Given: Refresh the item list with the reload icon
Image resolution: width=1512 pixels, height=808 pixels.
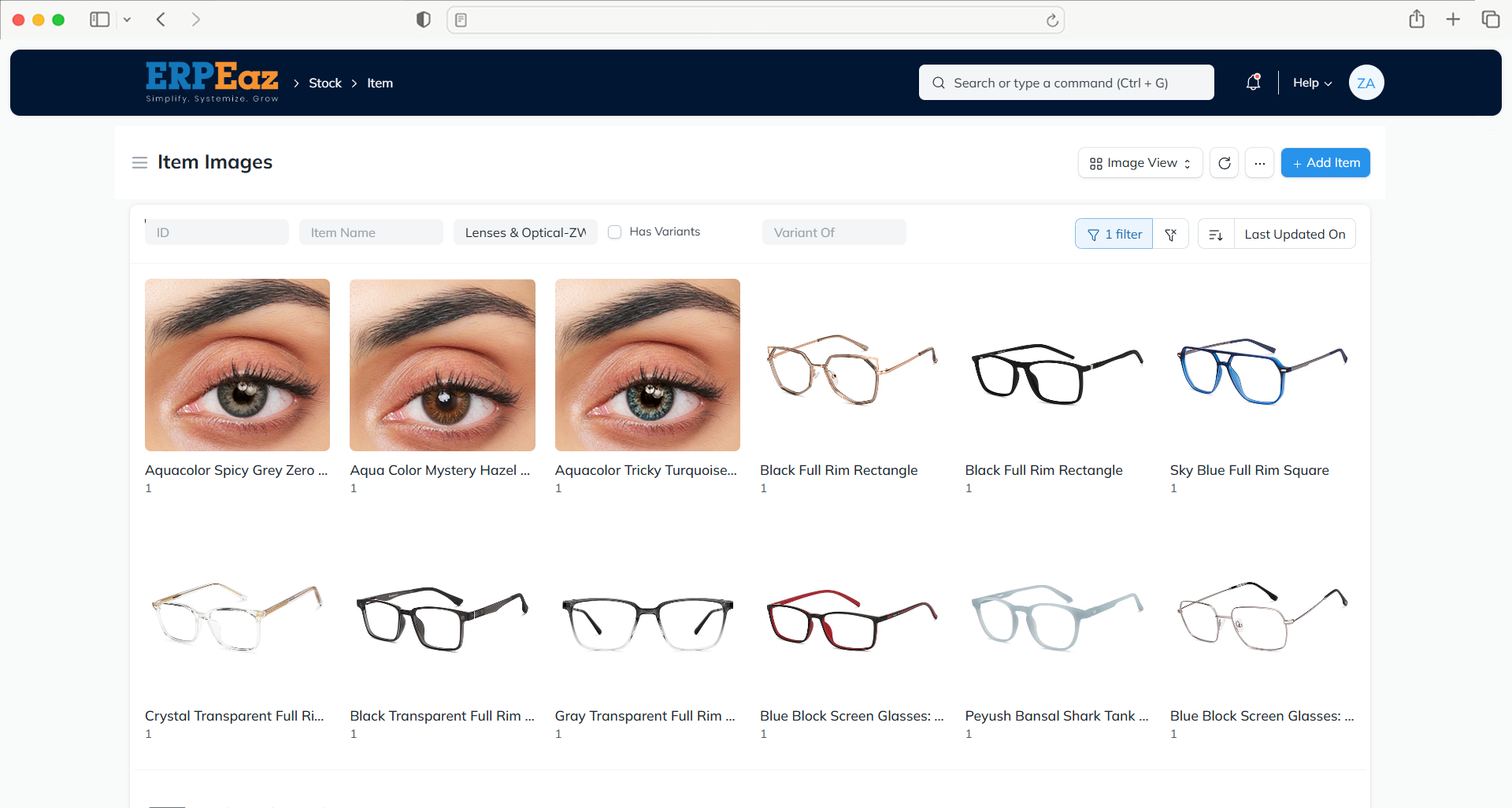Looking at the screenshot, I should pyautogui.click(x=1224, y=163).
